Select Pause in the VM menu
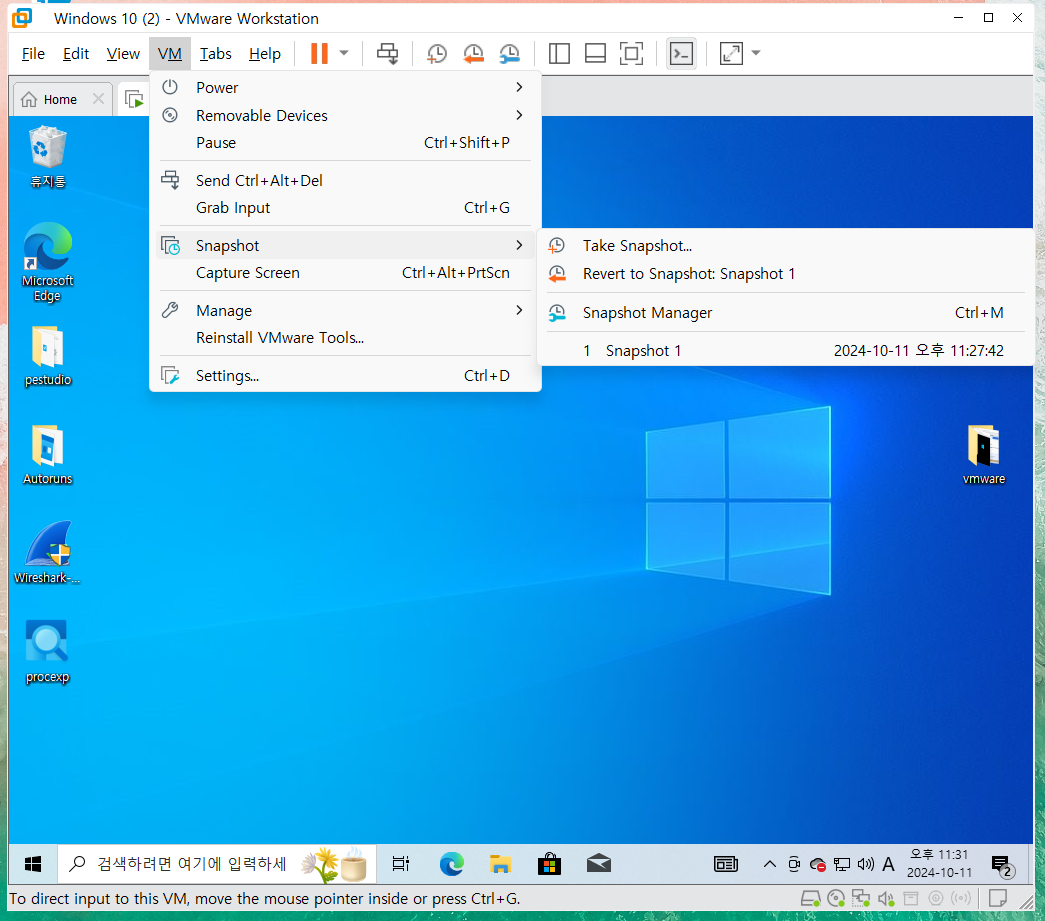 pyautogui.click(x=345, y=143)
